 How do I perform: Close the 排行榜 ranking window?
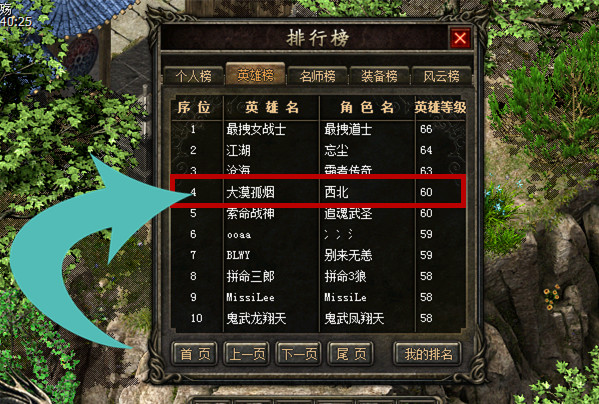click(460, 38)
